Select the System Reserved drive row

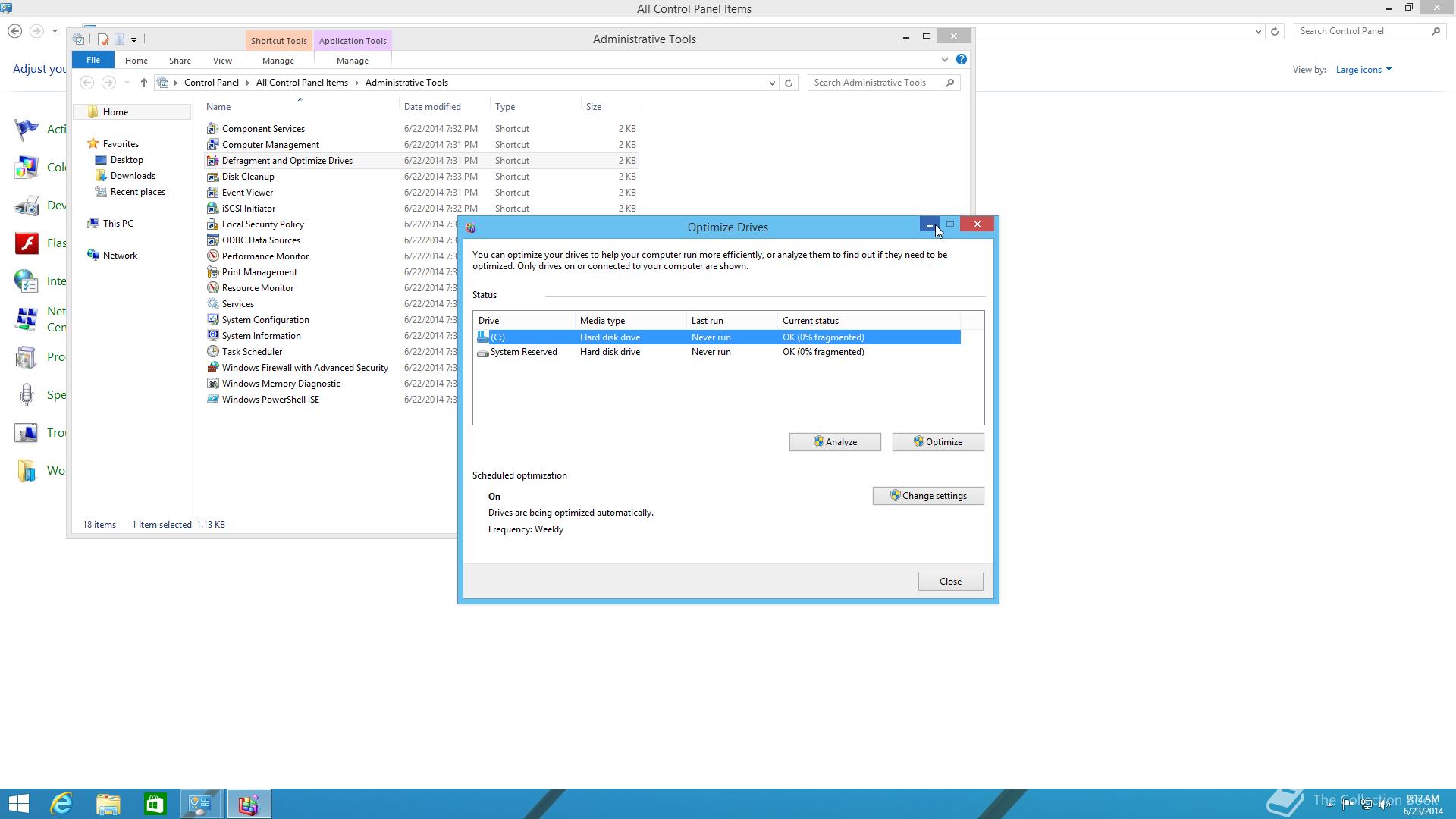point(717,352)
